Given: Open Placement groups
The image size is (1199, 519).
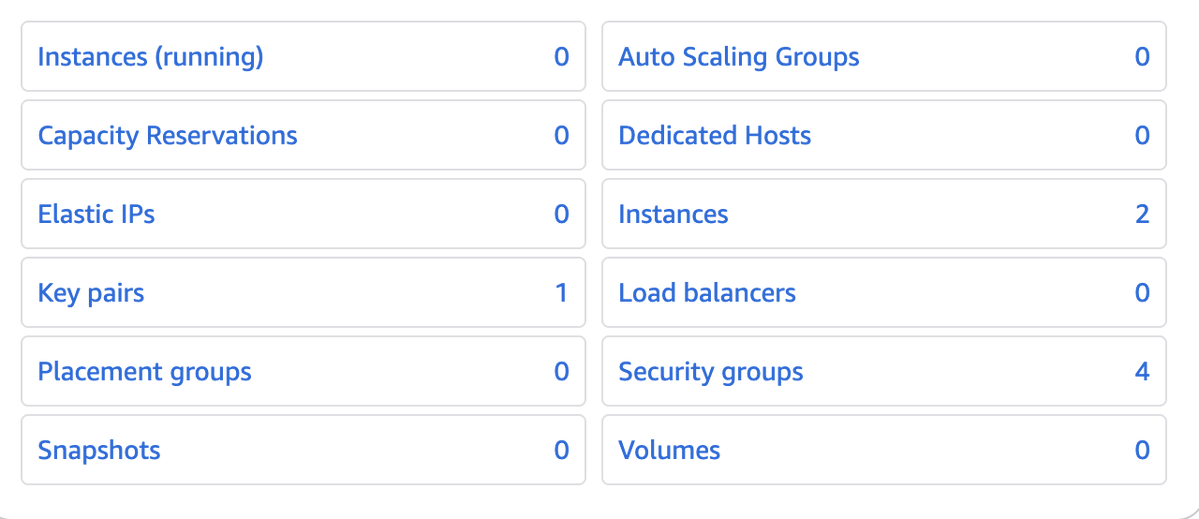Looking at the screenshot, I should pyautogui.click(x=145, y=372).
